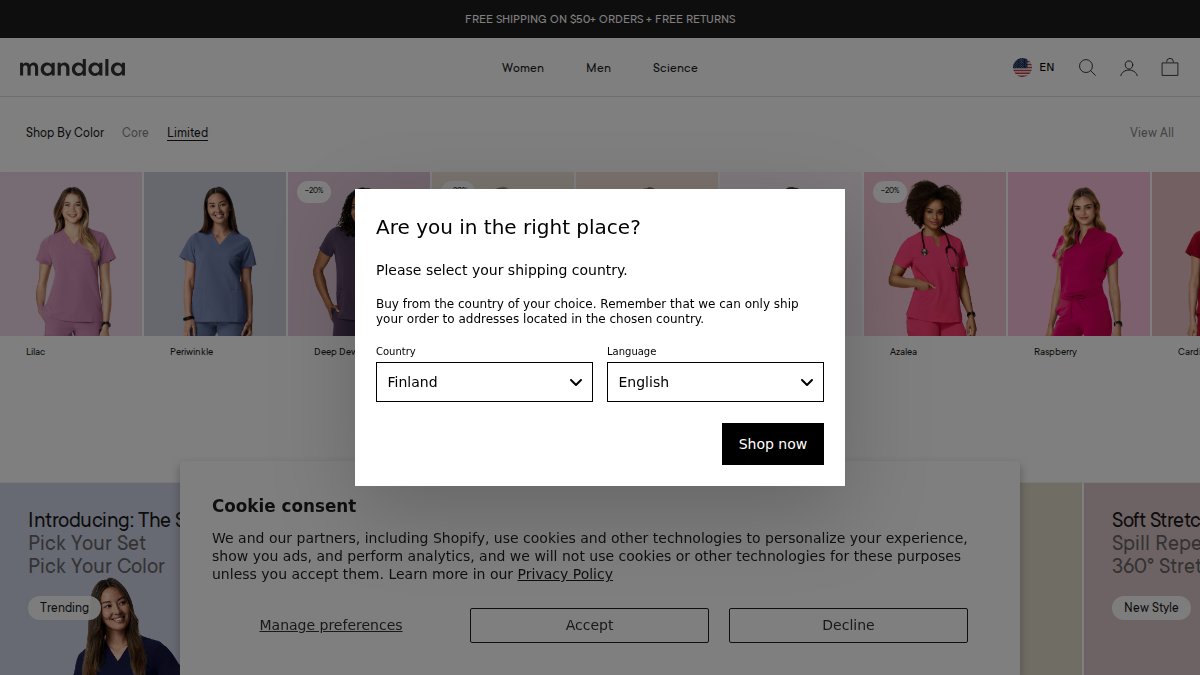The height and width of the screenshot is (675, 1200).
Task: Open the shopping bag icon
Action: pyautogui.click(x=1170, y=68)
